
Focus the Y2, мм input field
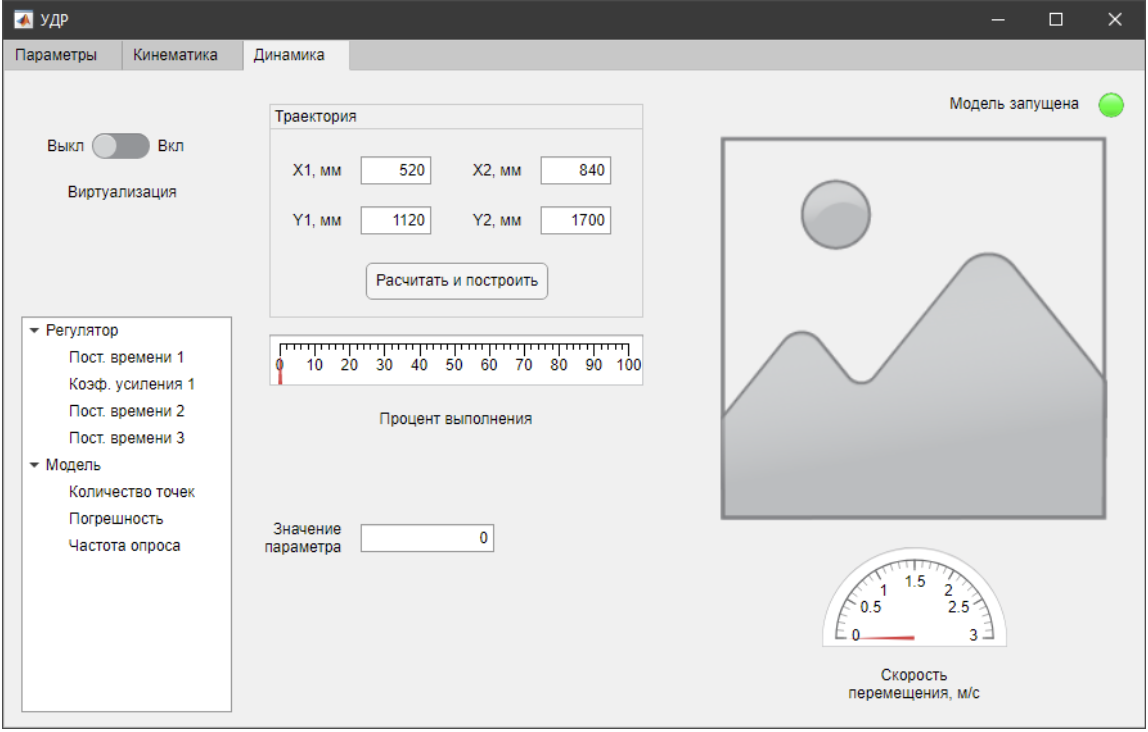tap(576, 220)
